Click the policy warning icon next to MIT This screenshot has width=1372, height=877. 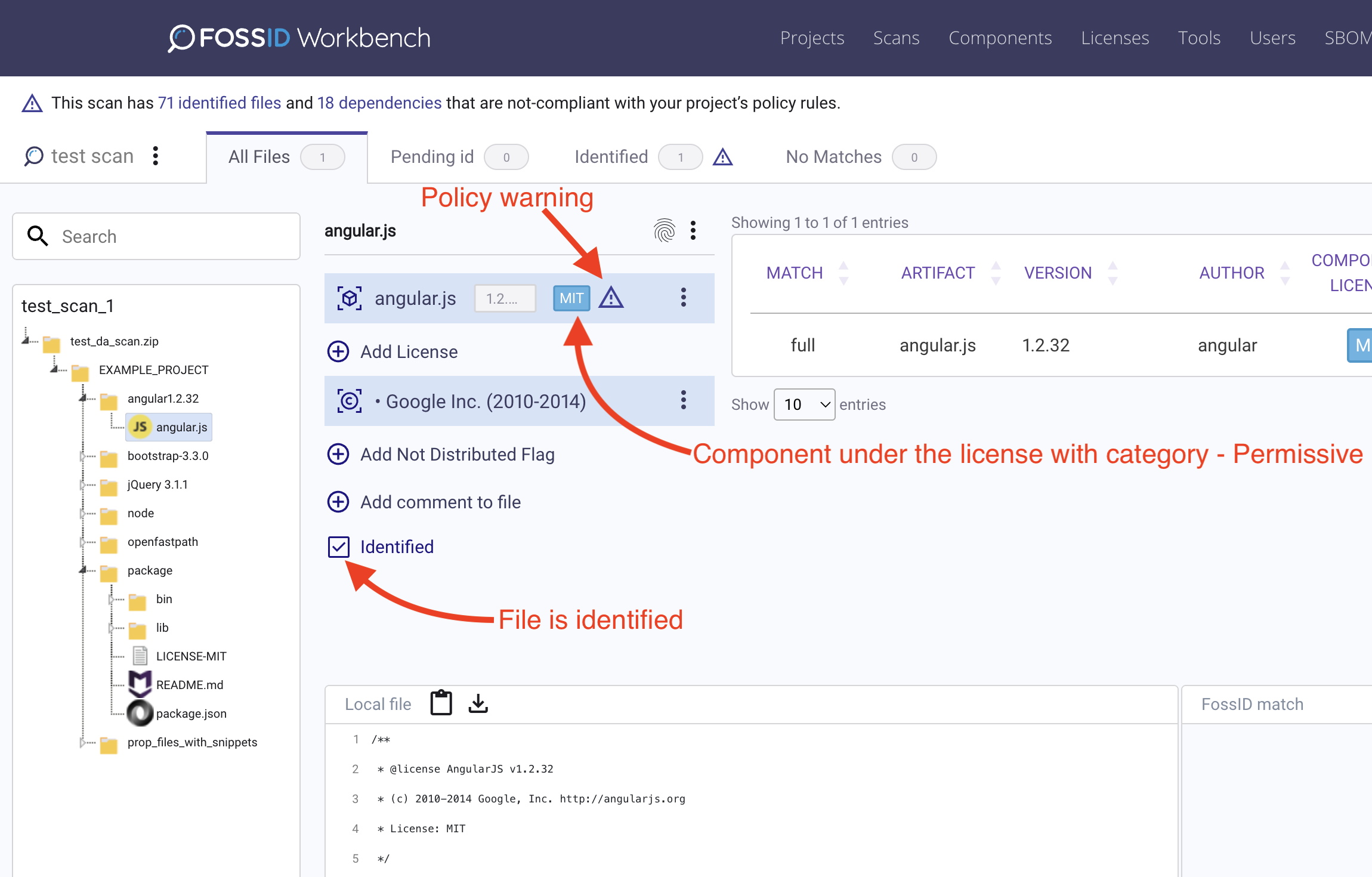611,298
